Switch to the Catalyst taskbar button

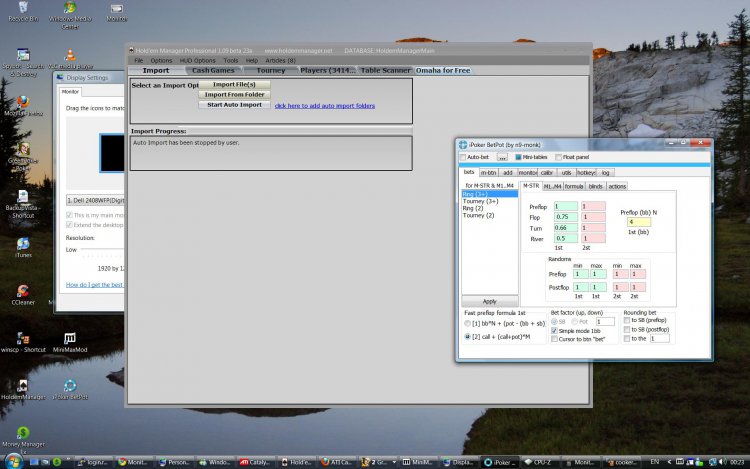[x=255, y=462]
